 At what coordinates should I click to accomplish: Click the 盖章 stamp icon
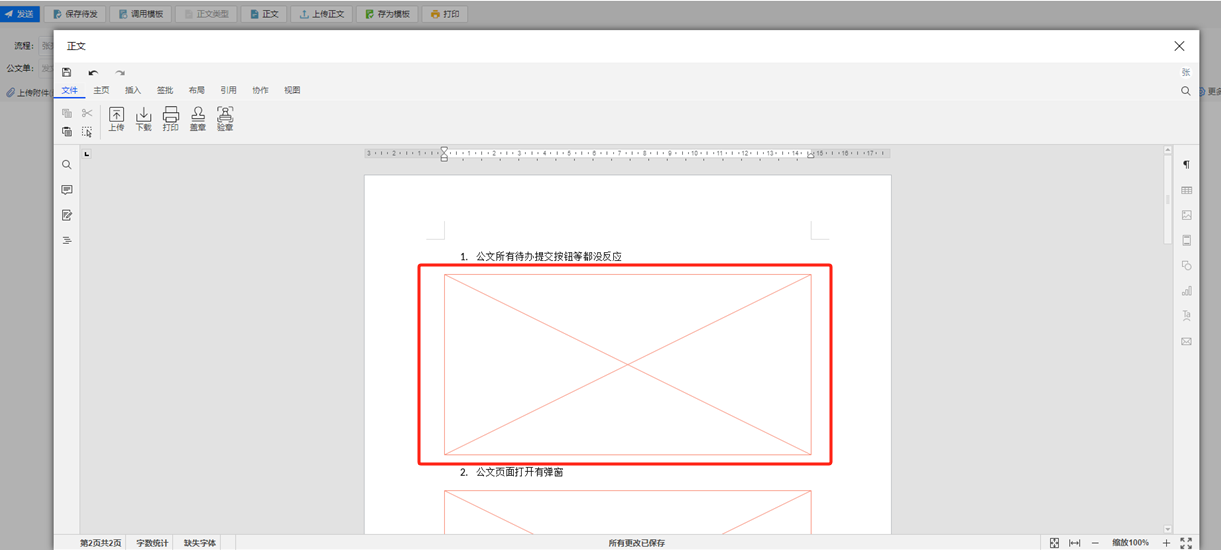coord(198,118)
